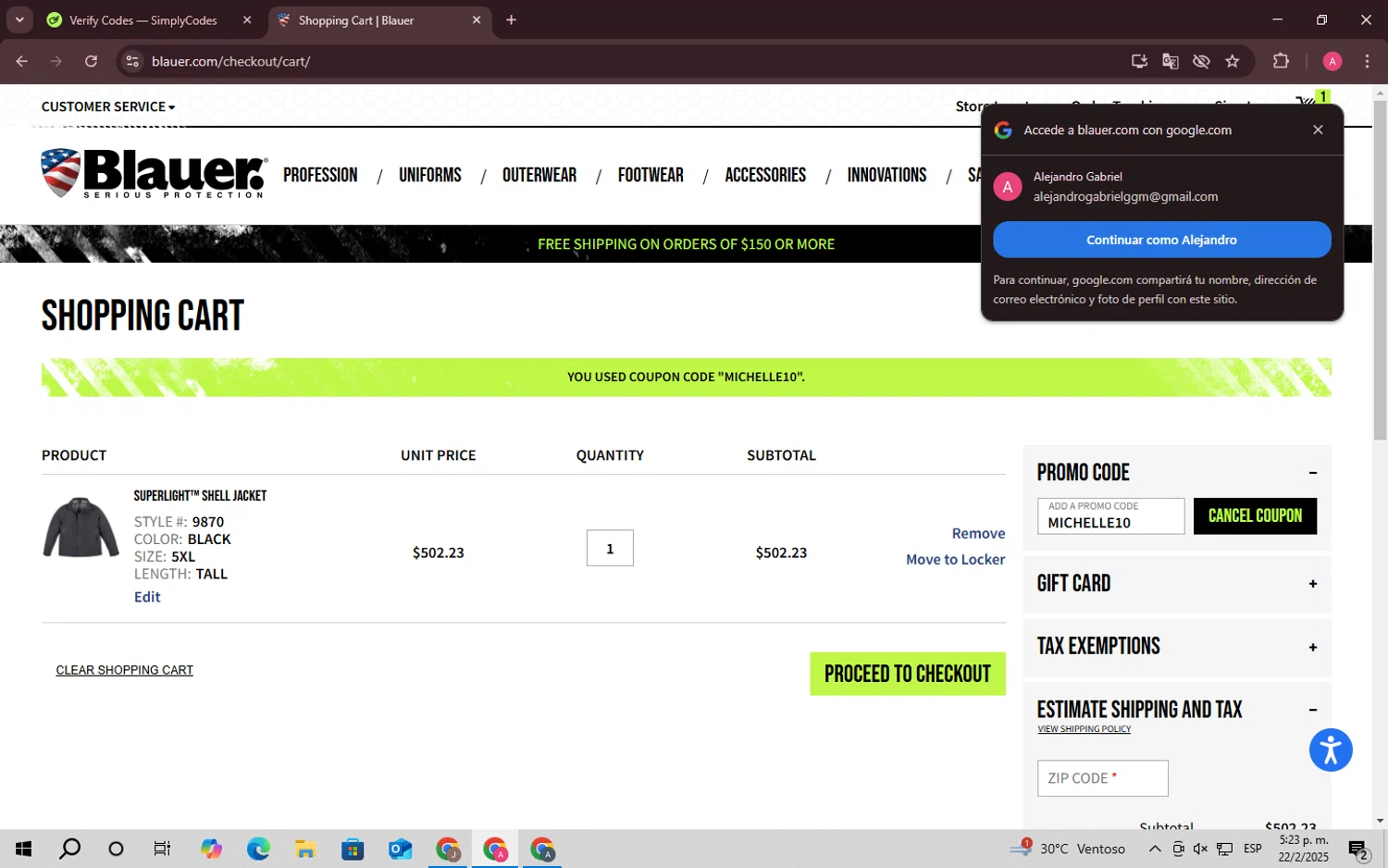Open the Chrome profile avatar
Viewport: 1388px width, 868px height.
point(1332,61)
